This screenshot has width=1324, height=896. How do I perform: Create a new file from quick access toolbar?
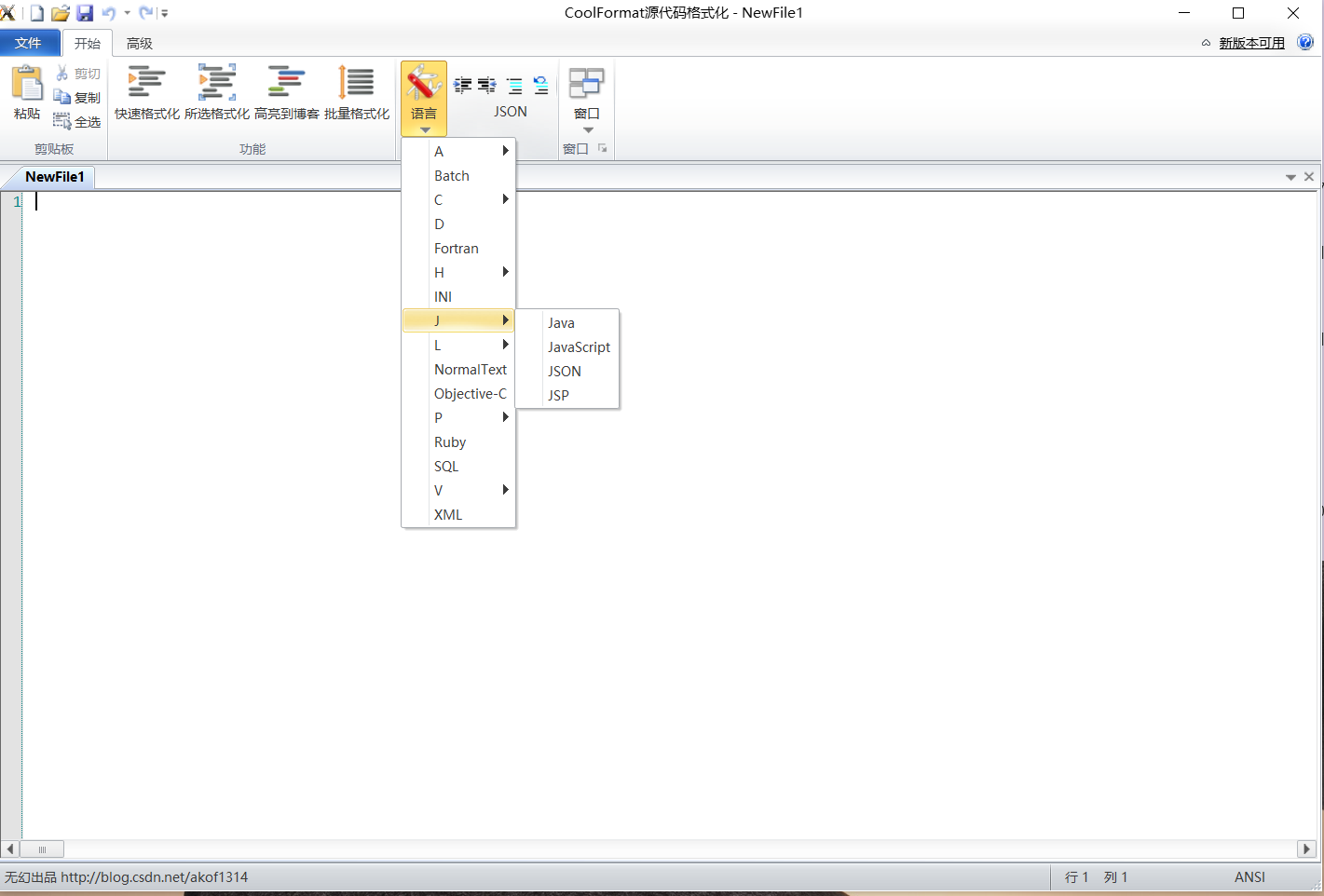coord(36,13)
